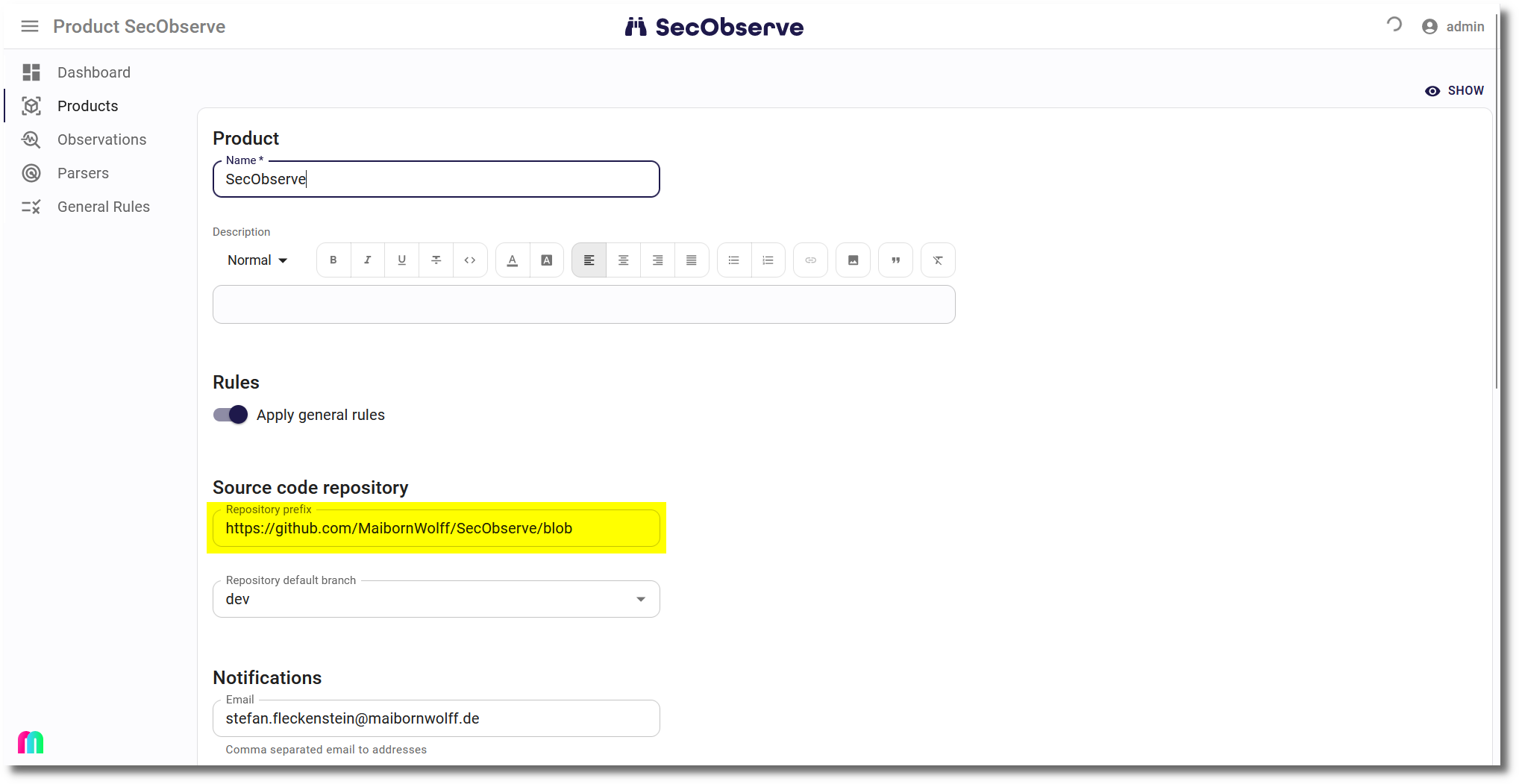Apply strikethrough formatting
Screen dimensions: 1519x784
coord(436,260)
